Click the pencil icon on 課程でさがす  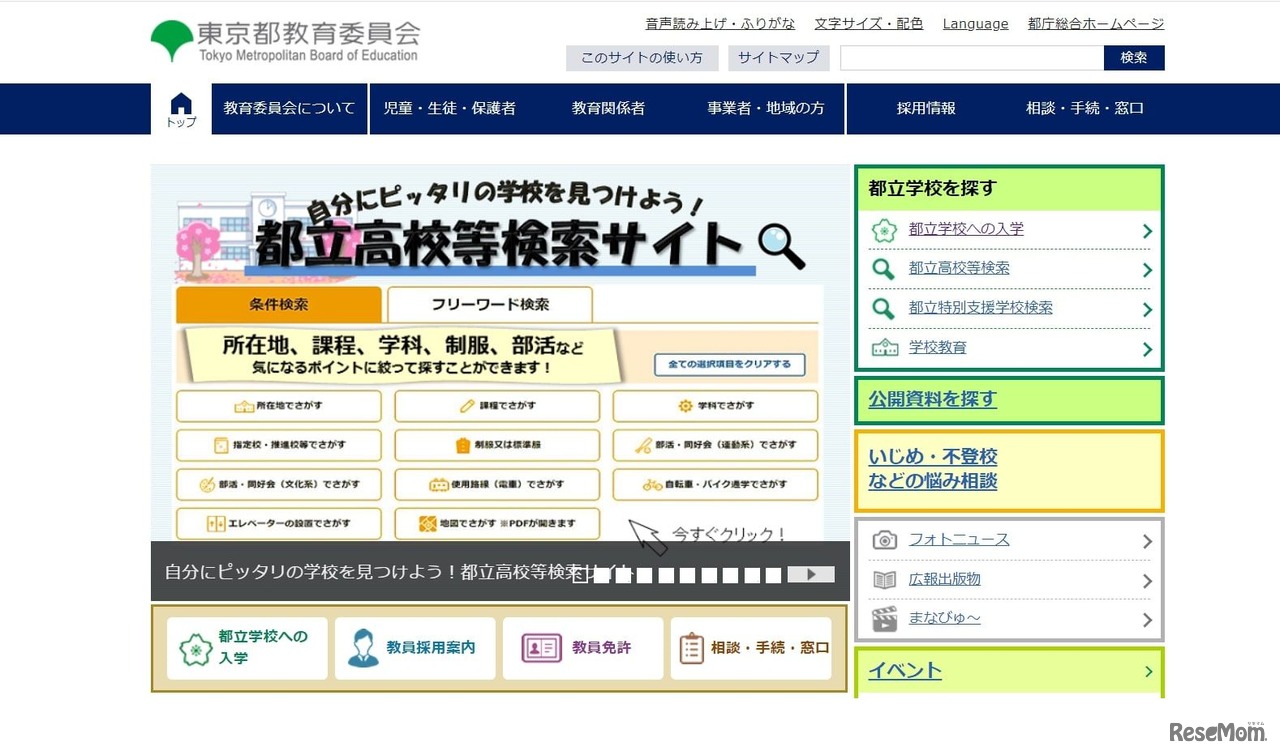pyautogui.click(x=467, y=406)
